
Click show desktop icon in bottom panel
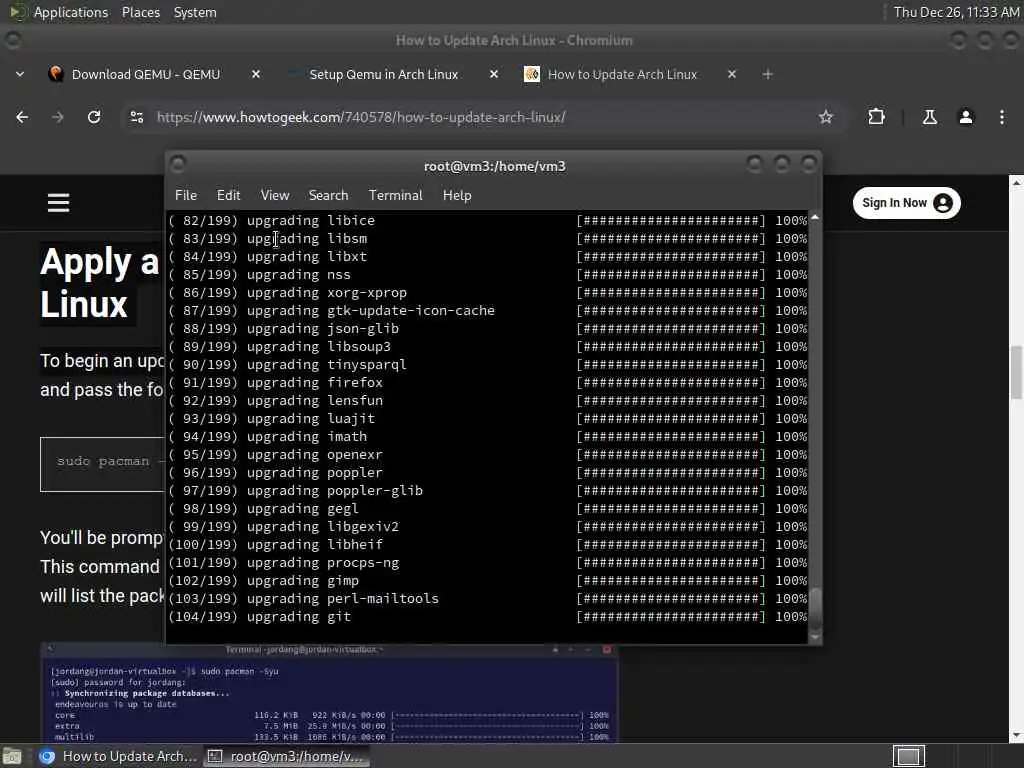point(12,756)
